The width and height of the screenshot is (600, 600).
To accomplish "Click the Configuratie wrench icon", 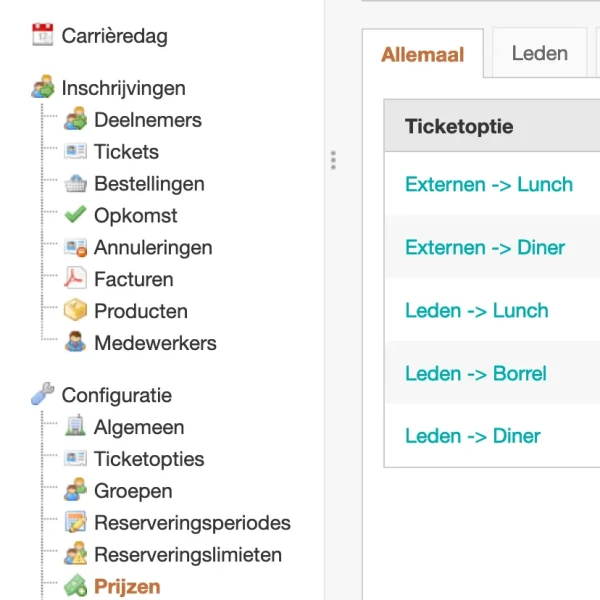I will (x=42, y=395).
